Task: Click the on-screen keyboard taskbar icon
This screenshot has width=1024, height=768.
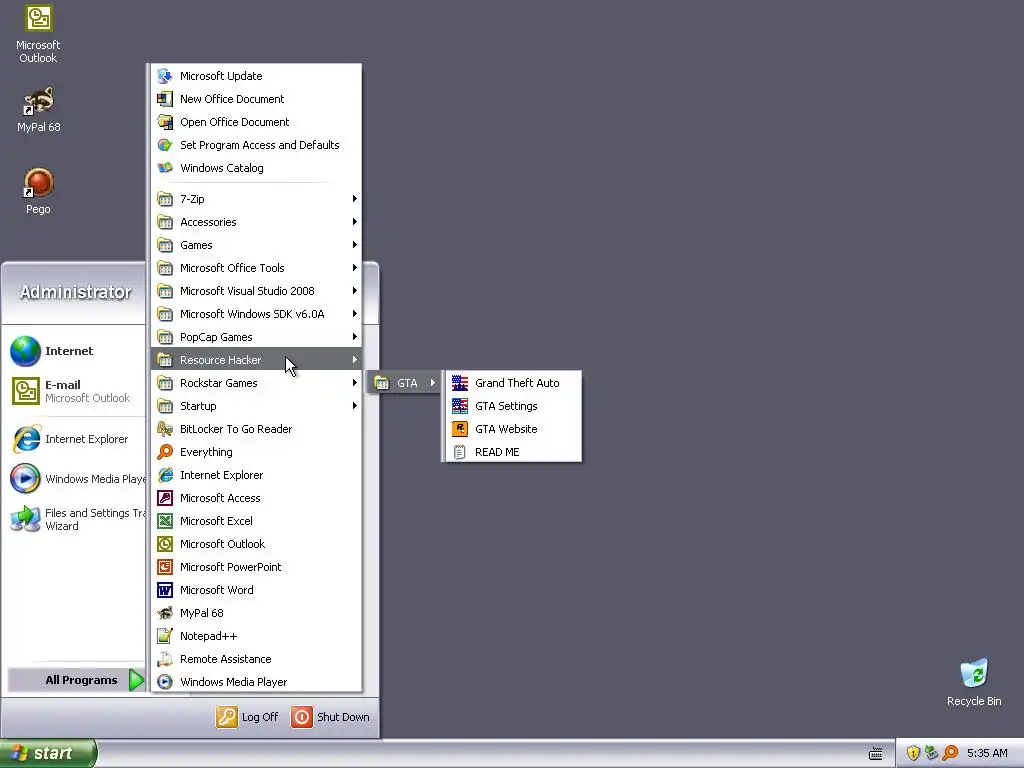Action: 876,754
